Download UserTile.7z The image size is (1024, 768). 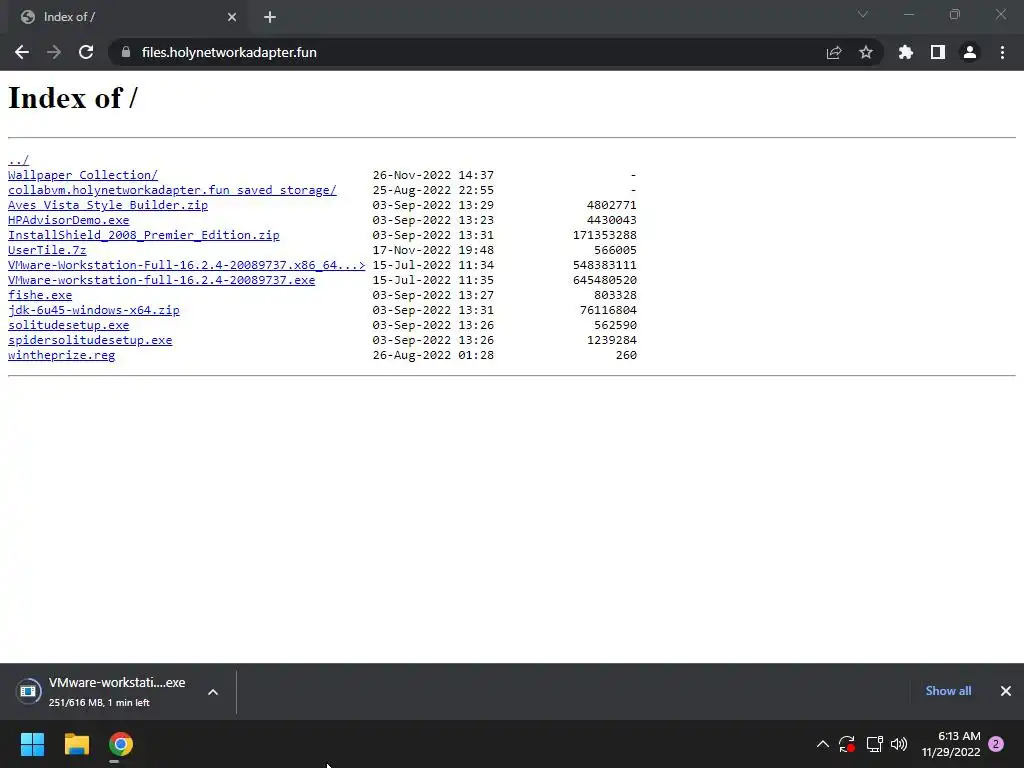[47, 250]
